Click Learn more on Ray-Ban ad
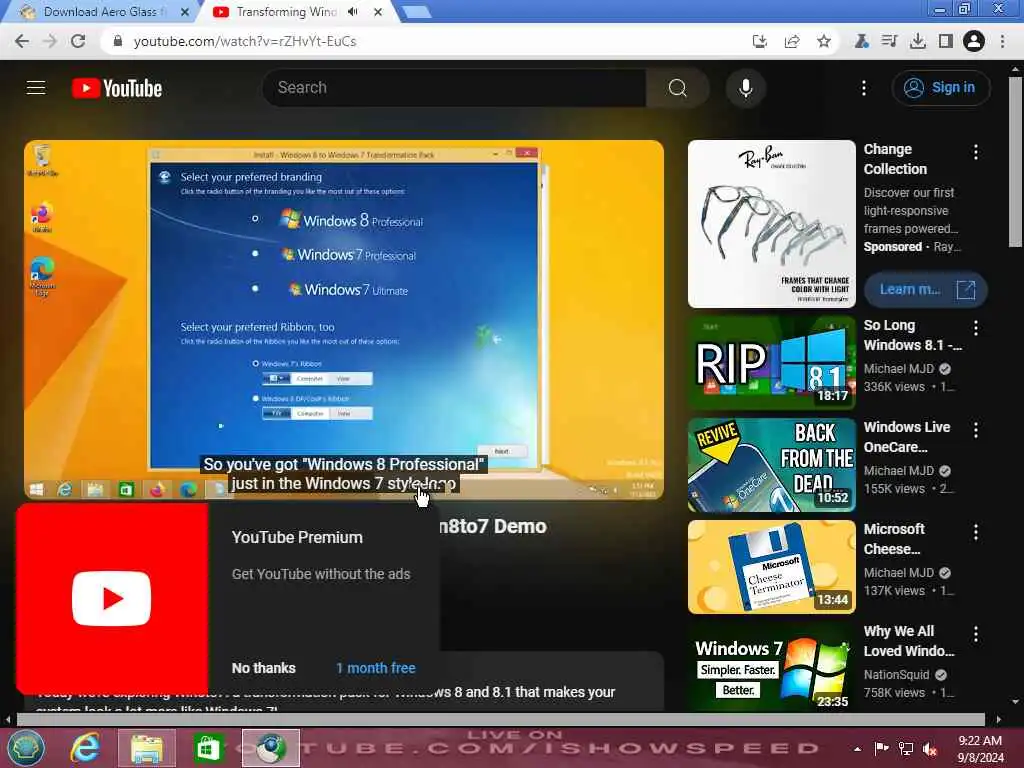Viewport: 1024px width, 768px height. 925,289
